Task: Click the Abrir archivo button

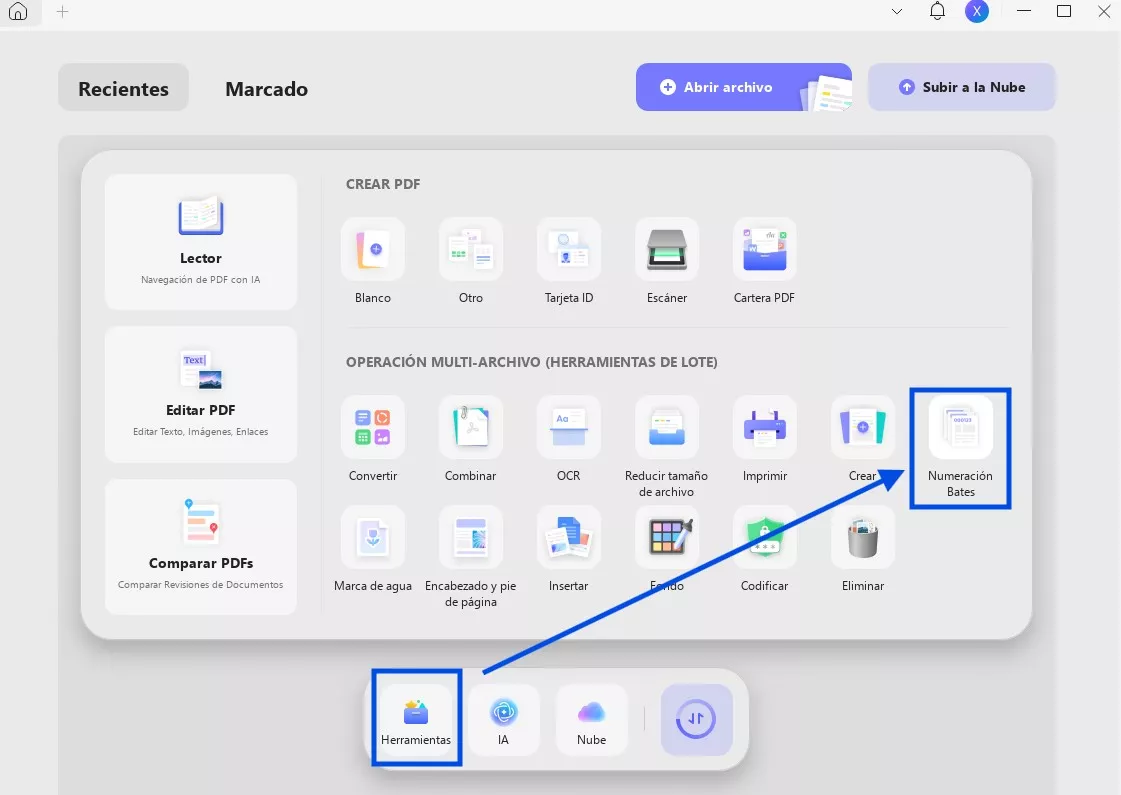Action: (744, 87)
